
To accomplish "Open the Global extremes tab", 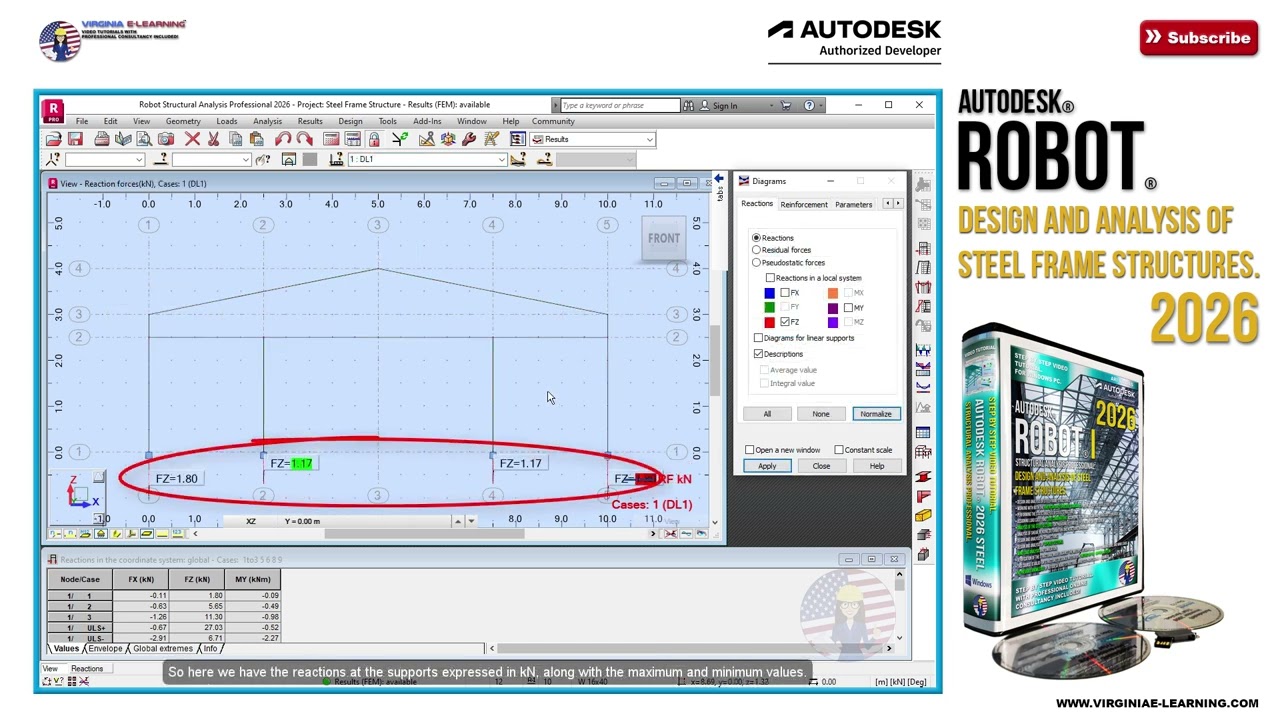I will pyautogui.click(x=163, y=649).
